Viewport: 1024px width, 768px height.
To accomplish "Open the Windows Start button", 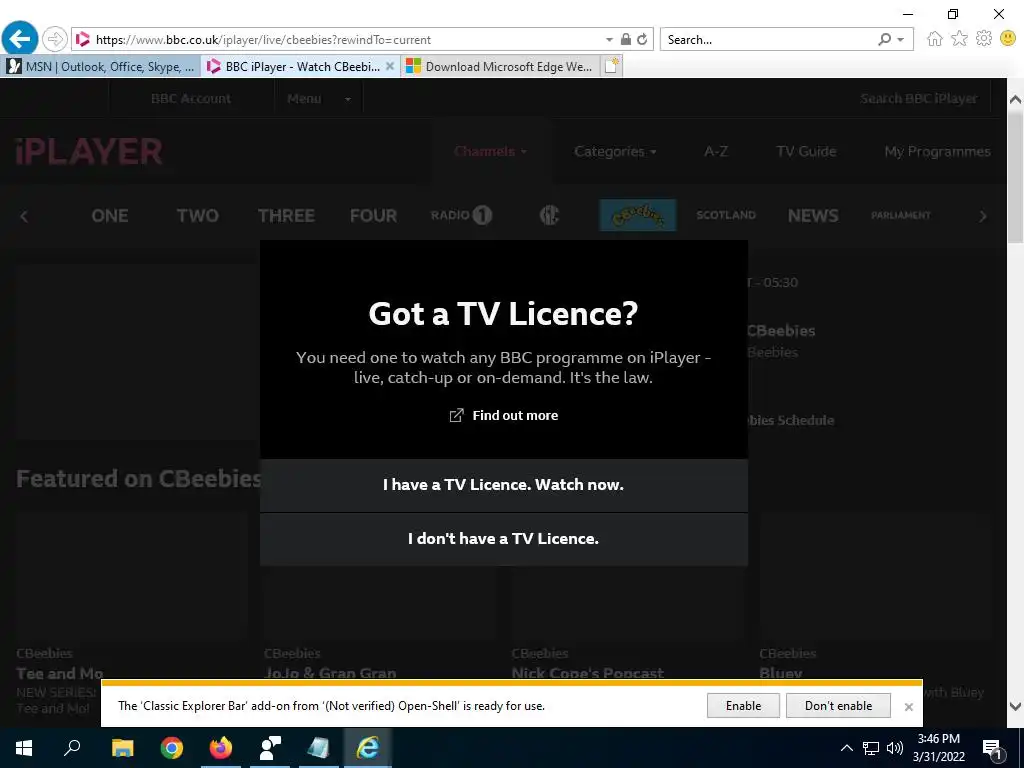I will point(24,748).
